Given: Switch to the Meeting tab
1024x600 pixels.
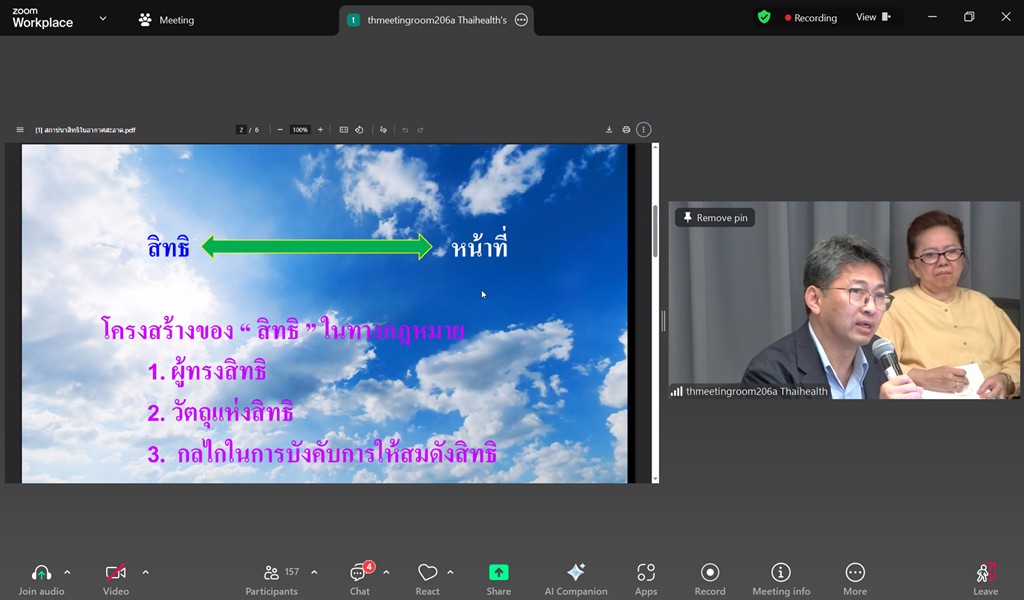Looking at the screenshot, I should (167, 20).
